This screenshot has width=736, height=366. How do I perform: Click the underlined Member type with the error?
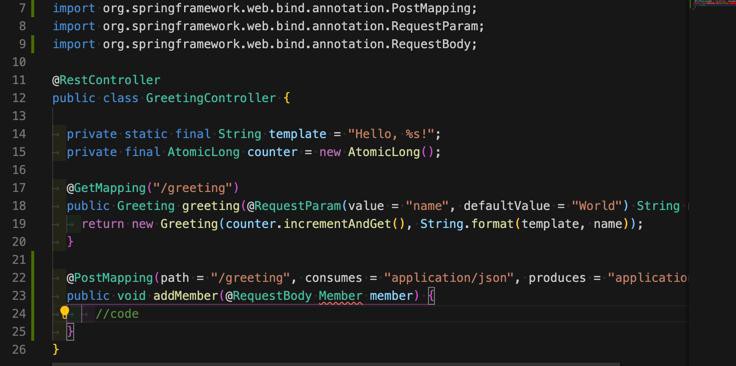coord(340,296)
